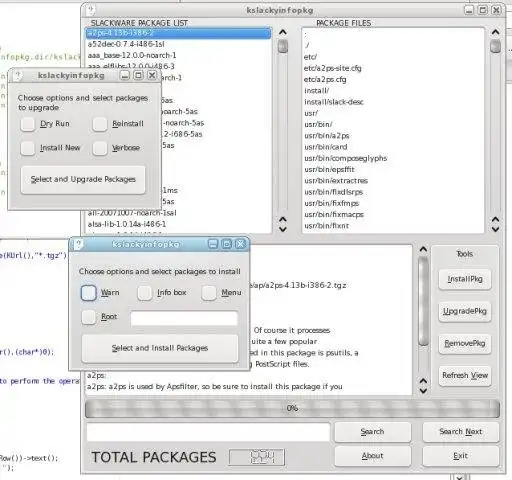This screenshot has height=480, width=512.
Task: Click etc/a2ps-site.cfg in package files
Action: pos(333,68)
